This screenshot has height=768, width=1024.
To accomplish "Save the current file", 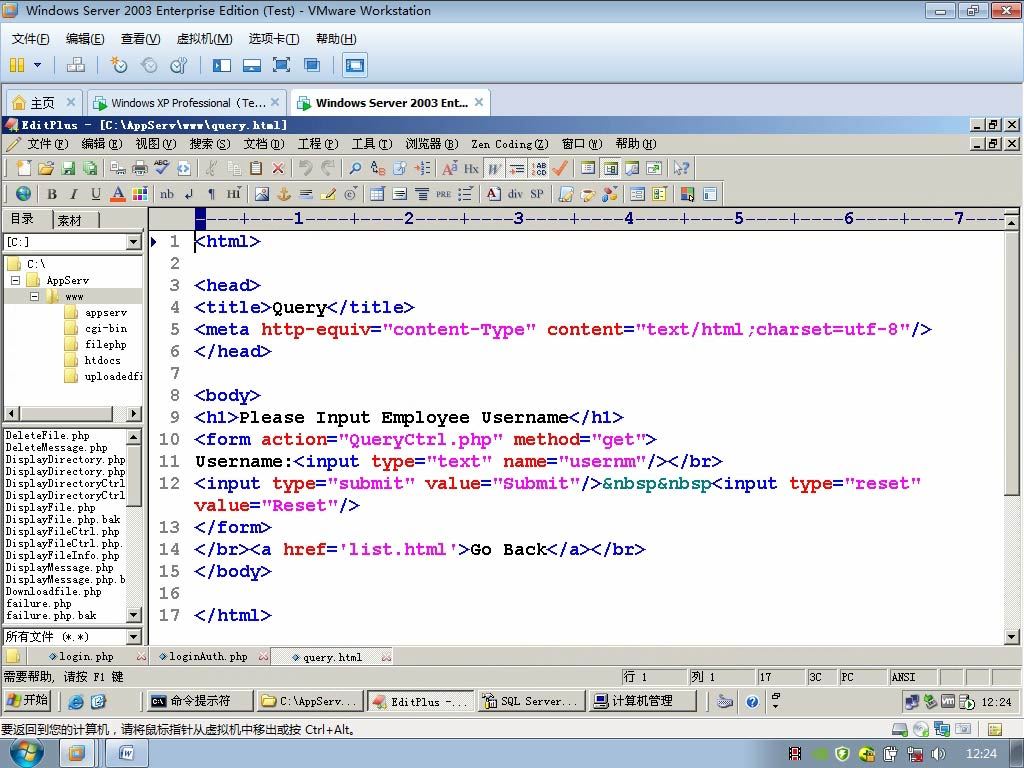I will pyautogui.click(x=68, y=168).
